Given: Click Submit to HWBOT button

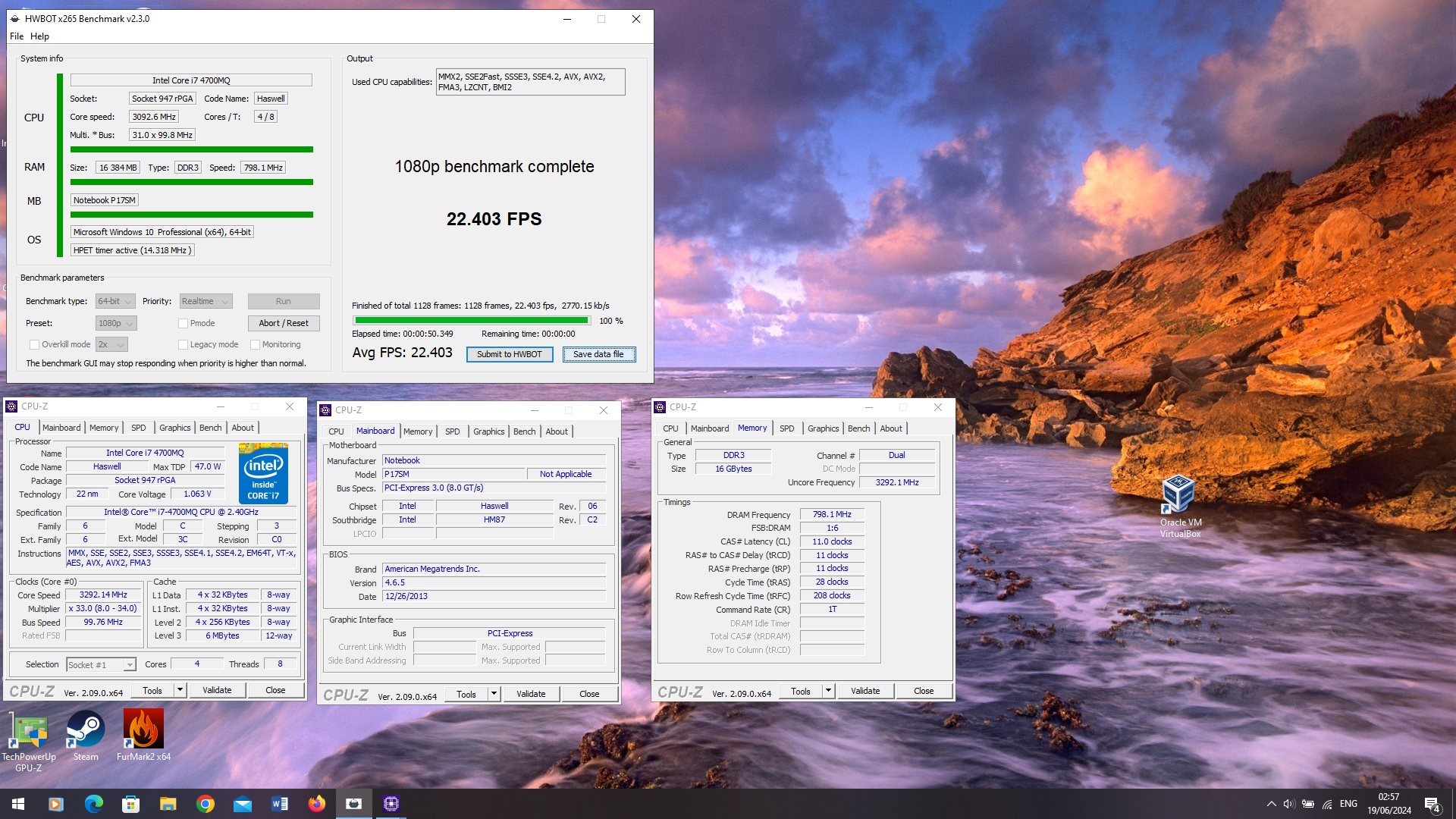Looking at the screenshot, I should (510, 354).
